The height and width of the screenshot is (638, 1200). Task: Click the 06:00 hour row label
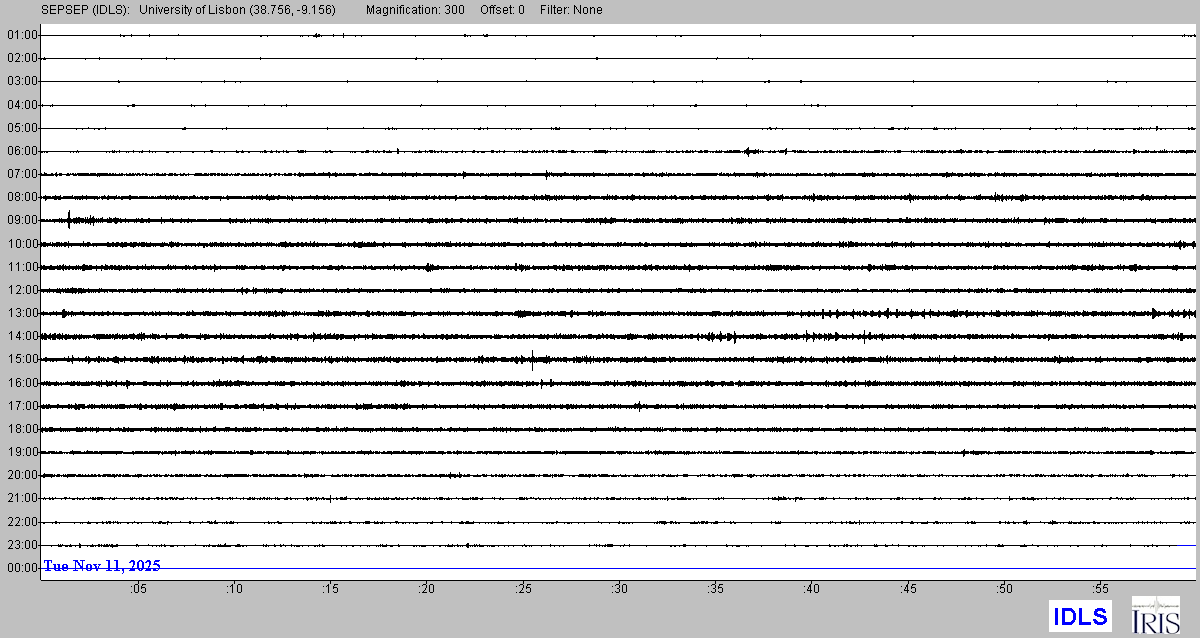tap(22, 151)
